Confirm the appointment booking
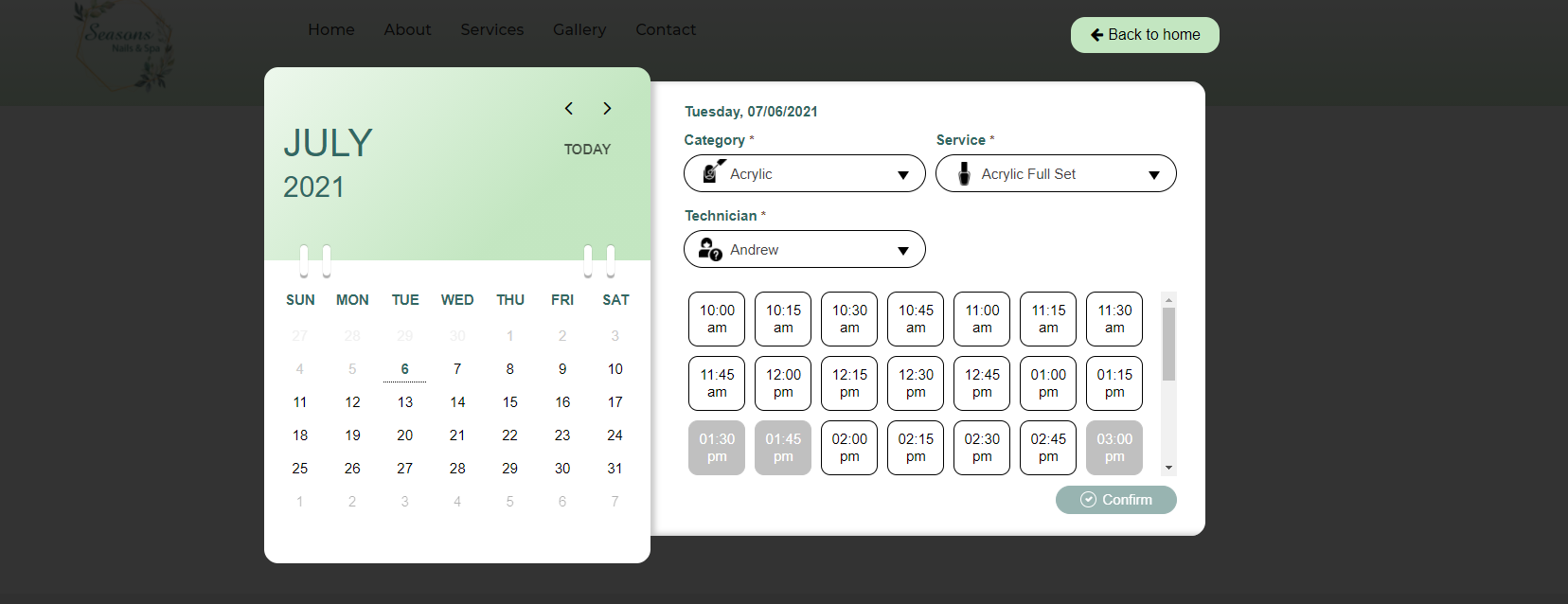1568x604 pixels. tap(1115, 500)
